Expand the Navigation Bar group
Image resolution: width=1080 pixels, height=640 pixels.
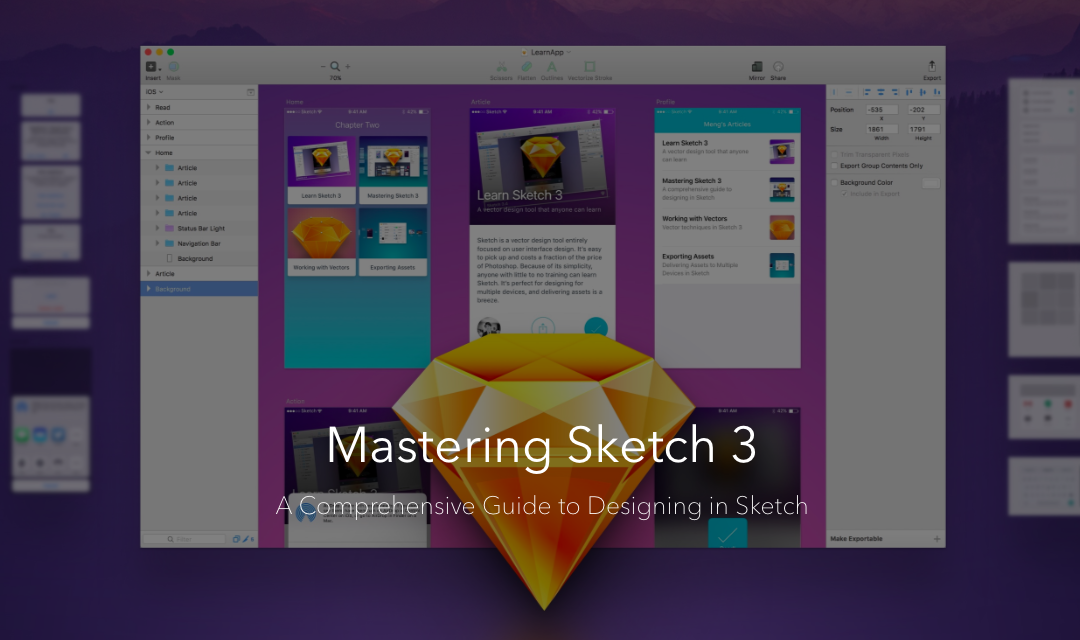point(157,243)
